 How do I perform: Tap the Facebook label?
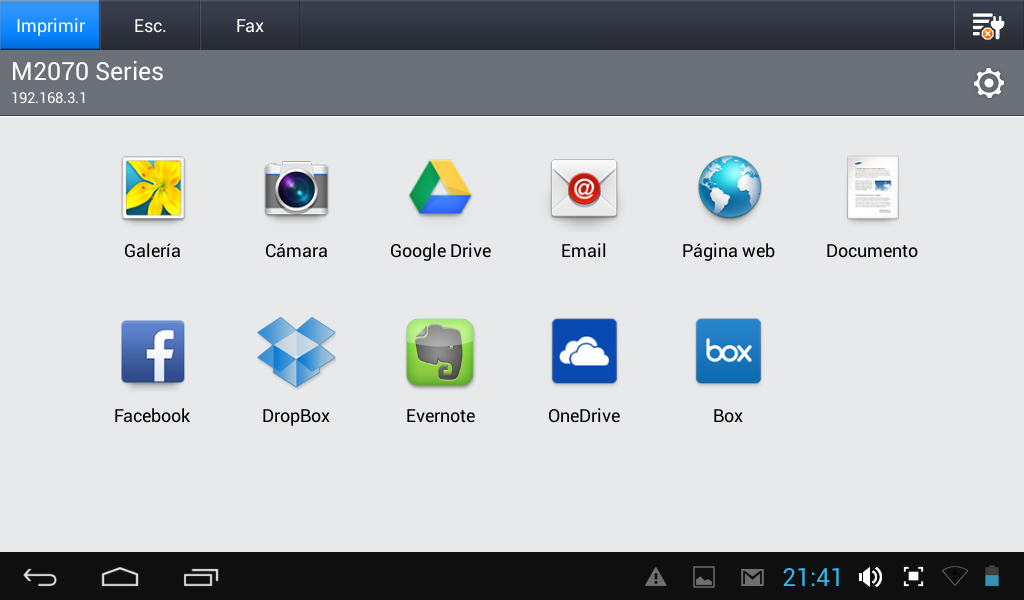[152, 416]
